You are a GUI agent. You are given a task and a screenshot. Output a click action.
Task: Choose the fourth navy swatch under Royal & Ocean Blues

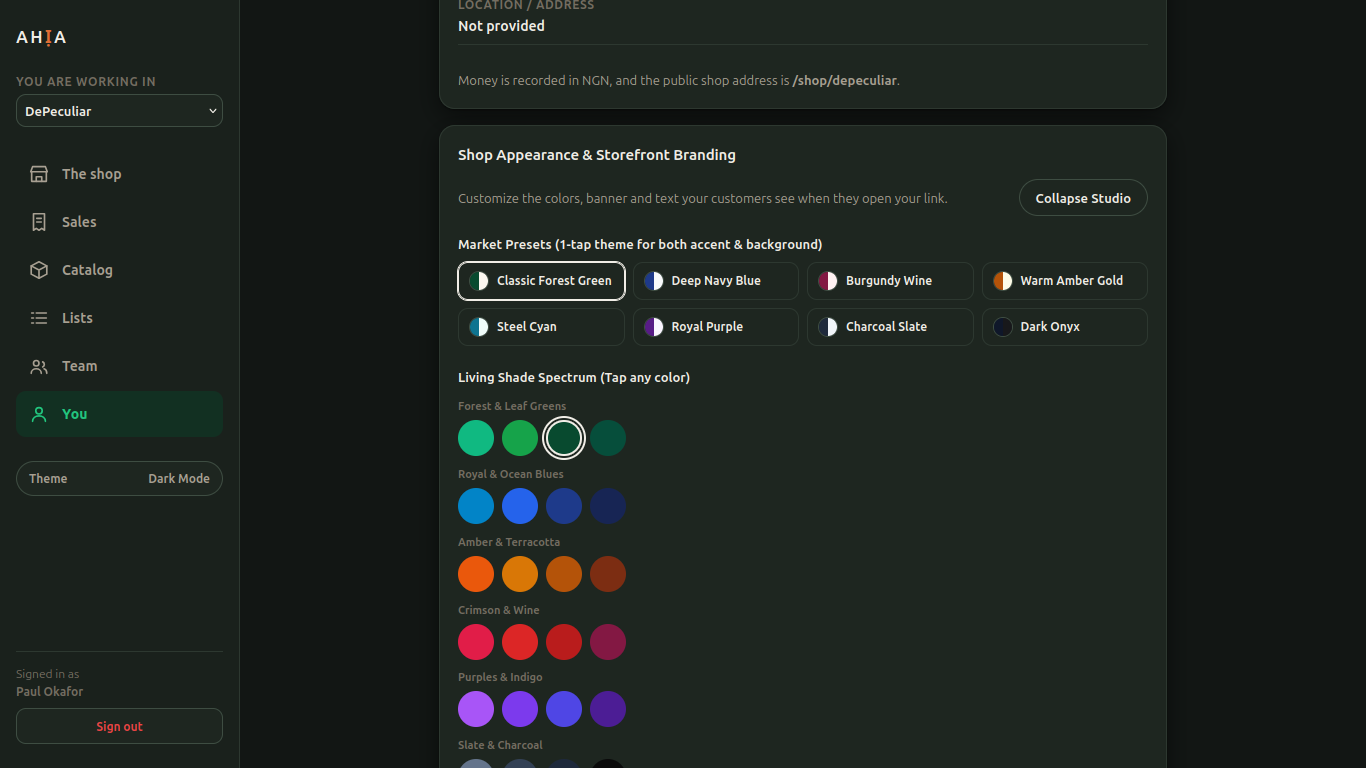click(608, 506)
